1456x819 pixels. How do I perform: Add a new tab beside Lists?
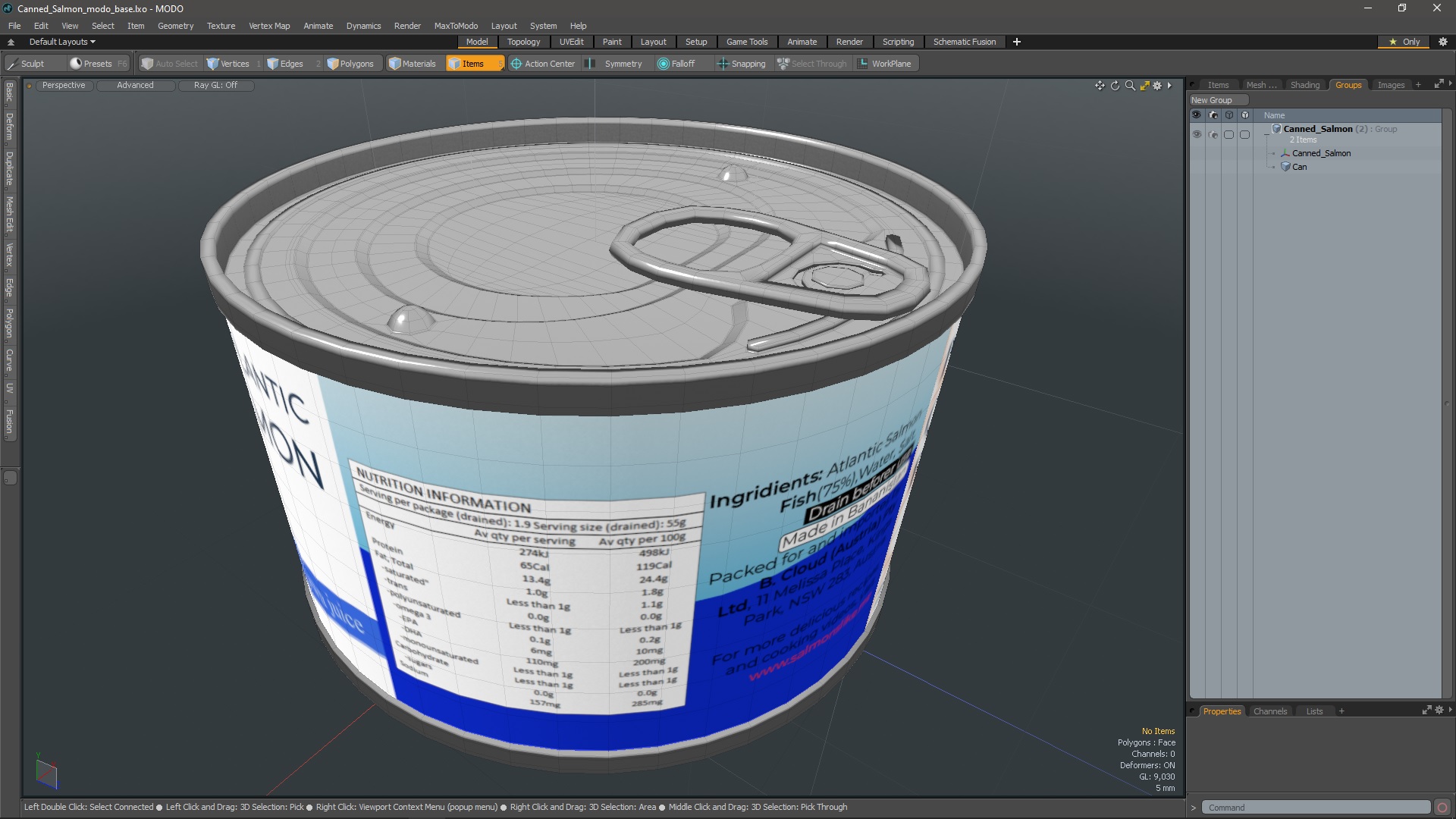(1341, 711)
